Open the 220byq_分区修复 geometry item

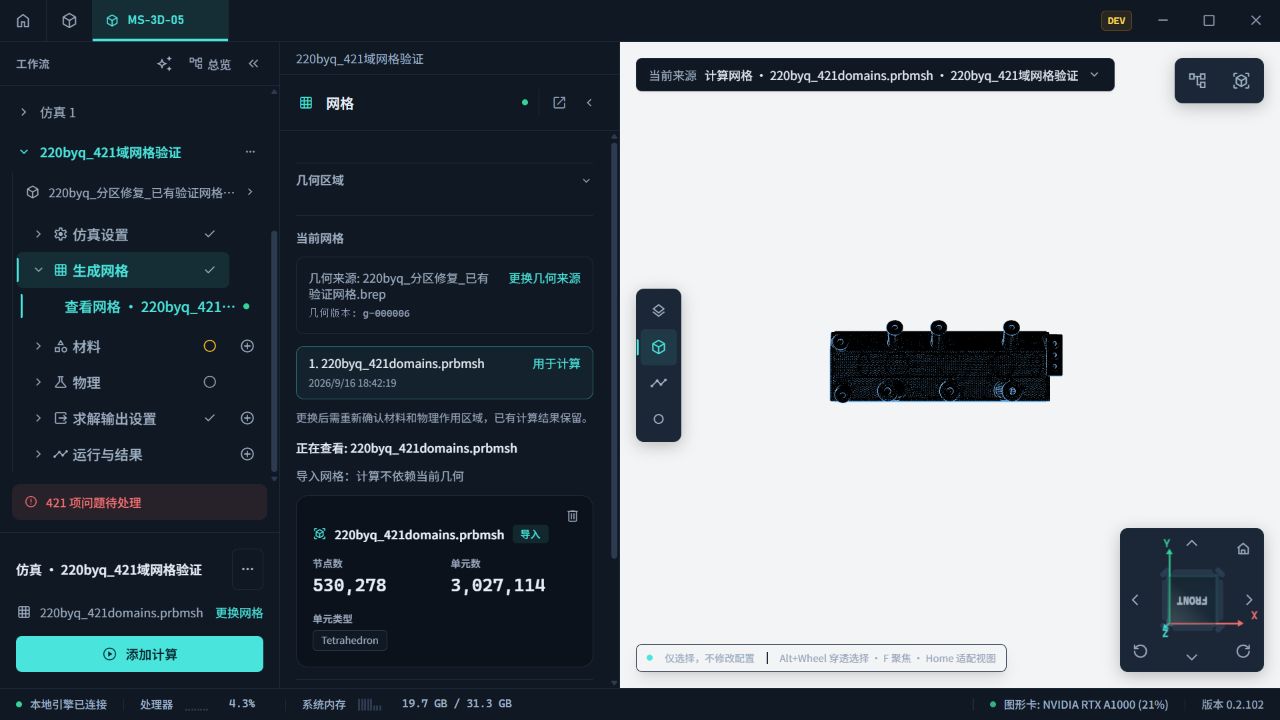(x=140, y=192)
